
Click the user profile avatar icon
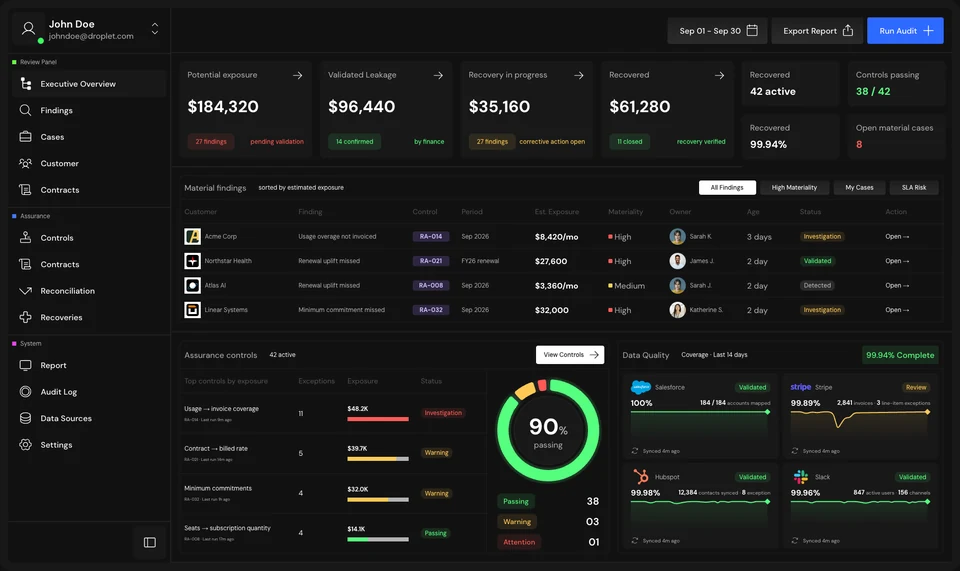(28, 28)
